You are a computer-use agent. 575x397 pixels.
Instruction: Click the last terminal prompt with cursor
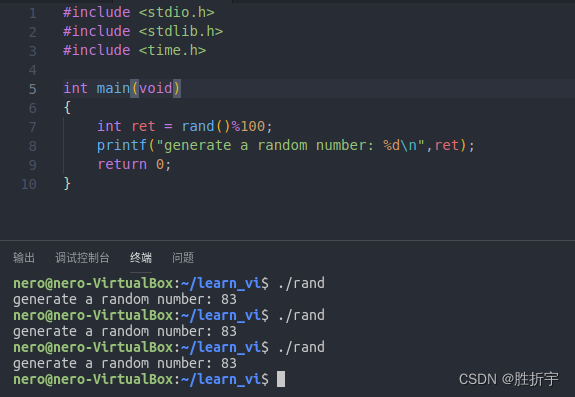point(149,379)
